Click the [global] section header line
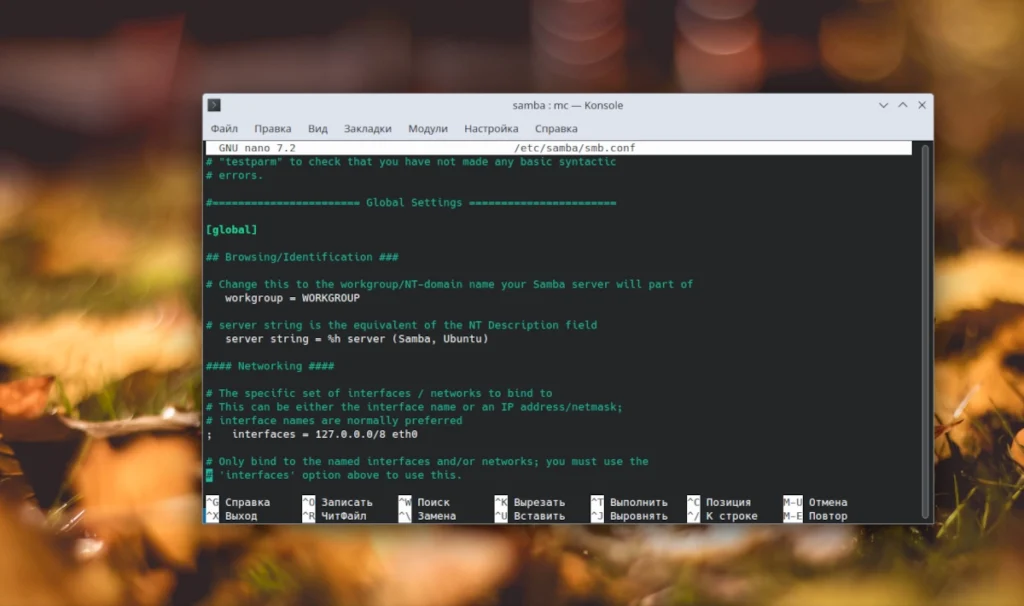The height and width of the screenshot is (606, 1024). (232, 230)
